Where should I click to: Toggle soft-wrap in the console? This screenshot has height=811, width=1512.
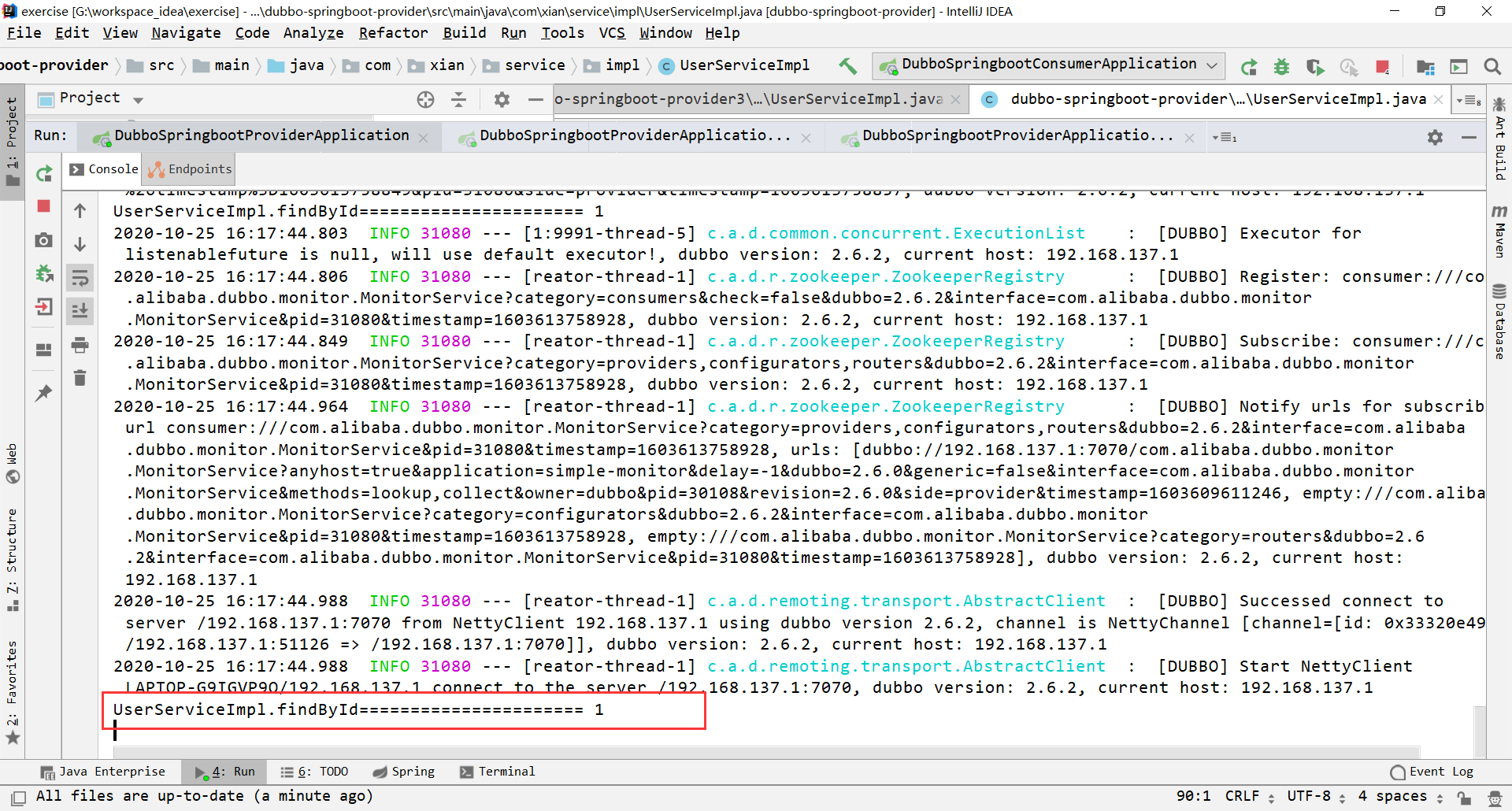click(80, 277)
